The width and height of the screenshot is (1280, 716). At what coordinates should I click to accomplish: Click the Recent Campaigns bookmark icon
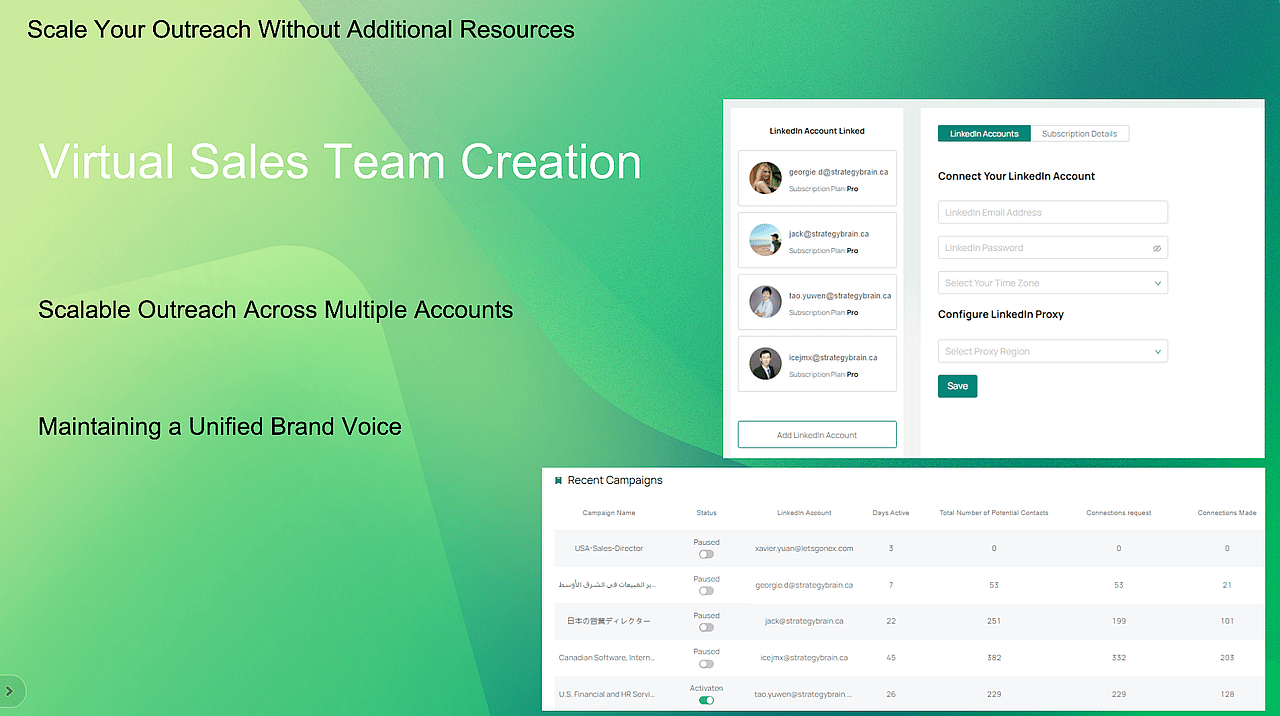(558, 480)
